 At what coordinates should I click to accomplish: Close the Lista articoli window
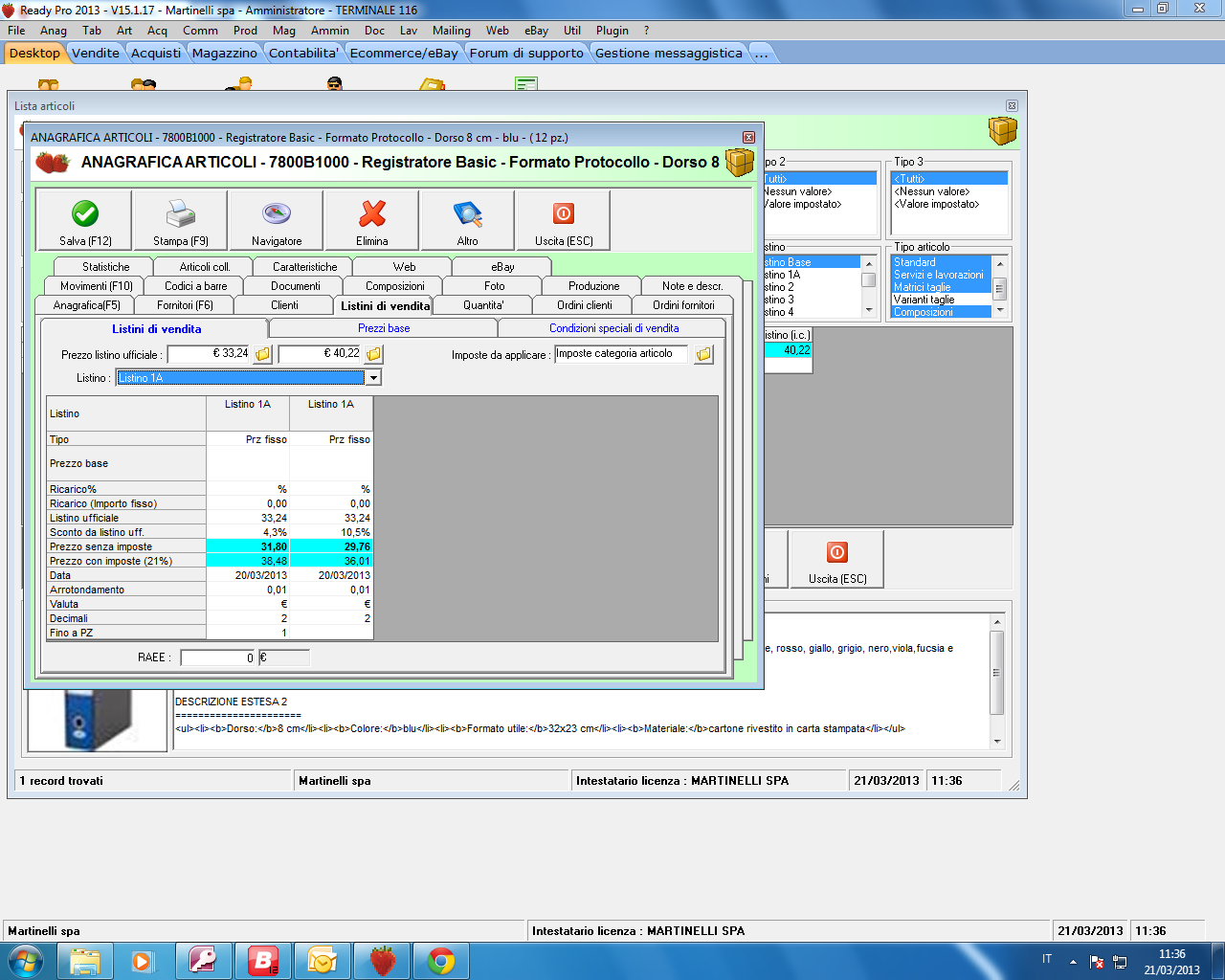click(x=1012, y=106)
